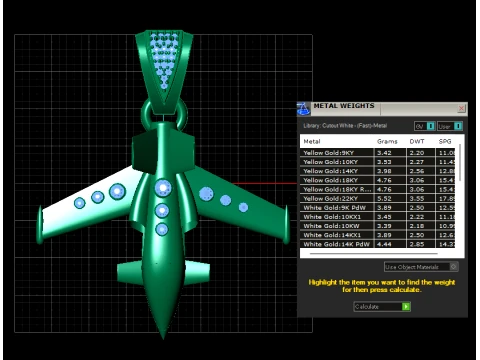
Task: Click the largest gem on the right wing
Action: pyautogui.click(x=206, y=194)
